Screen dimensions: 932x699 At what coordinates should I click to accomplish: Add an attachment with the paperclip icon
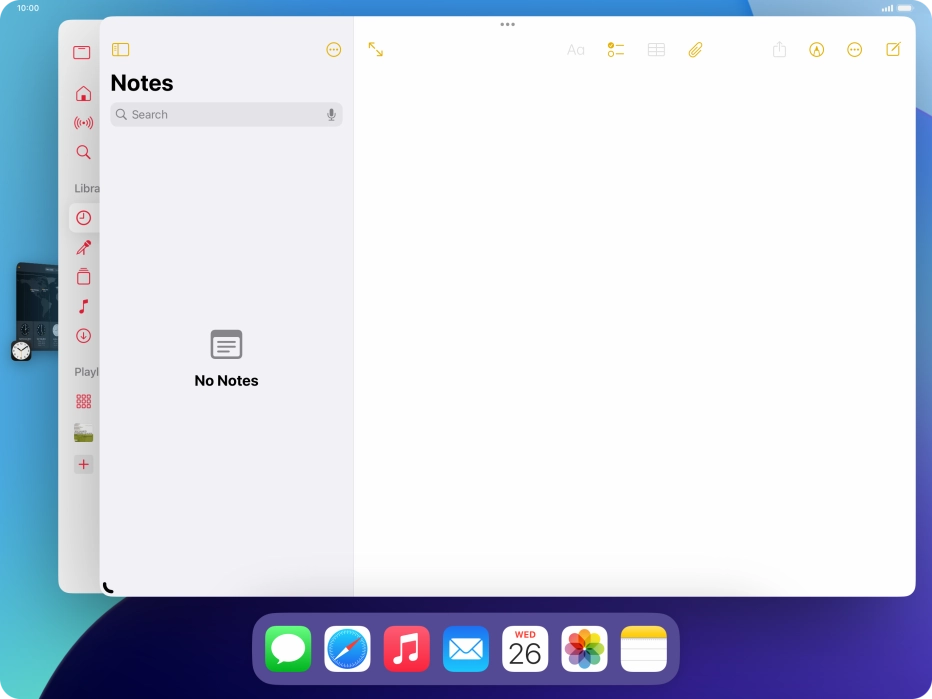[x=696, y=49]
